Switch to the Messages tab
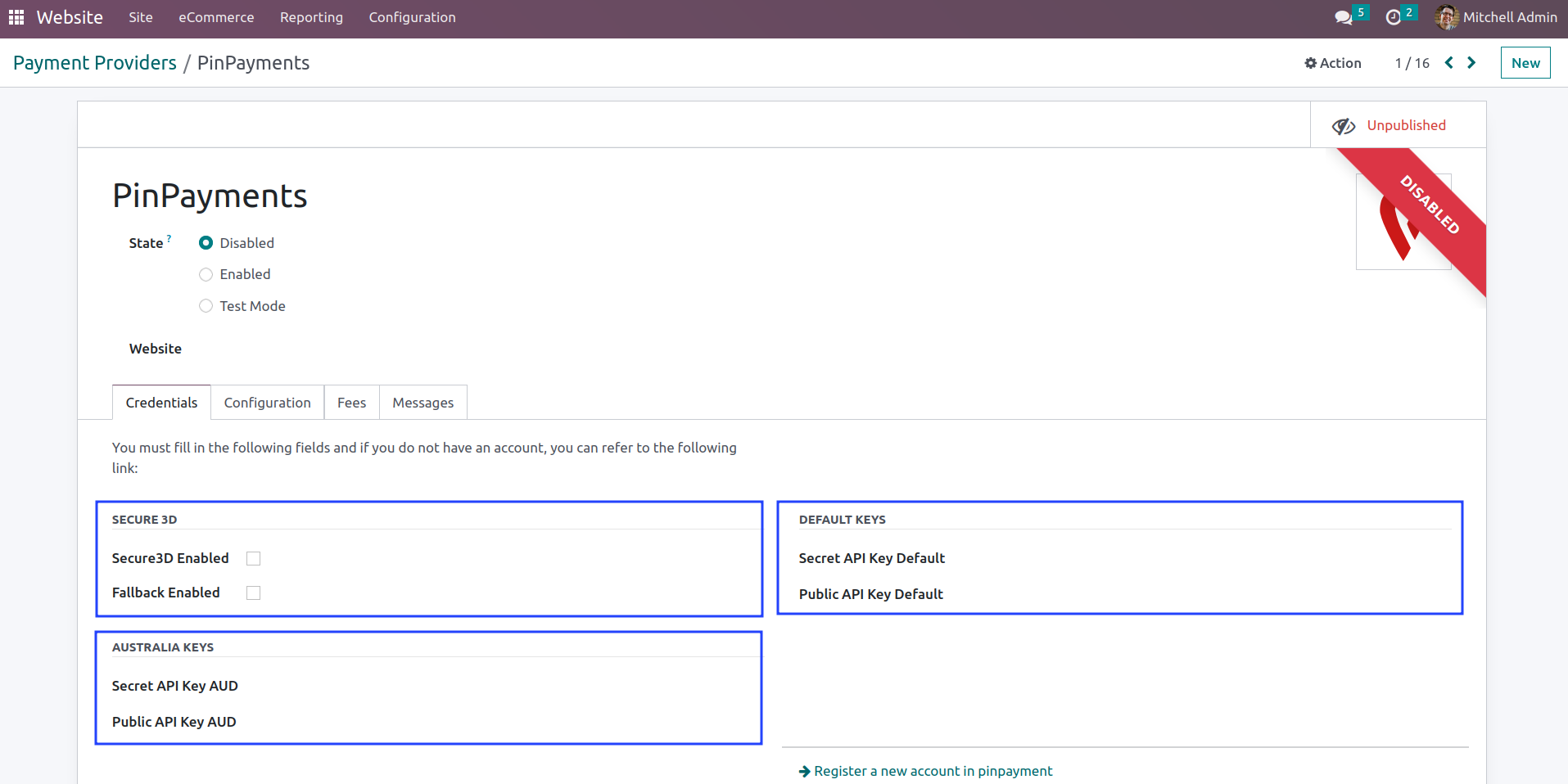Image resolution: width=1568 pixels, height=784 pixels. (423, 403)
